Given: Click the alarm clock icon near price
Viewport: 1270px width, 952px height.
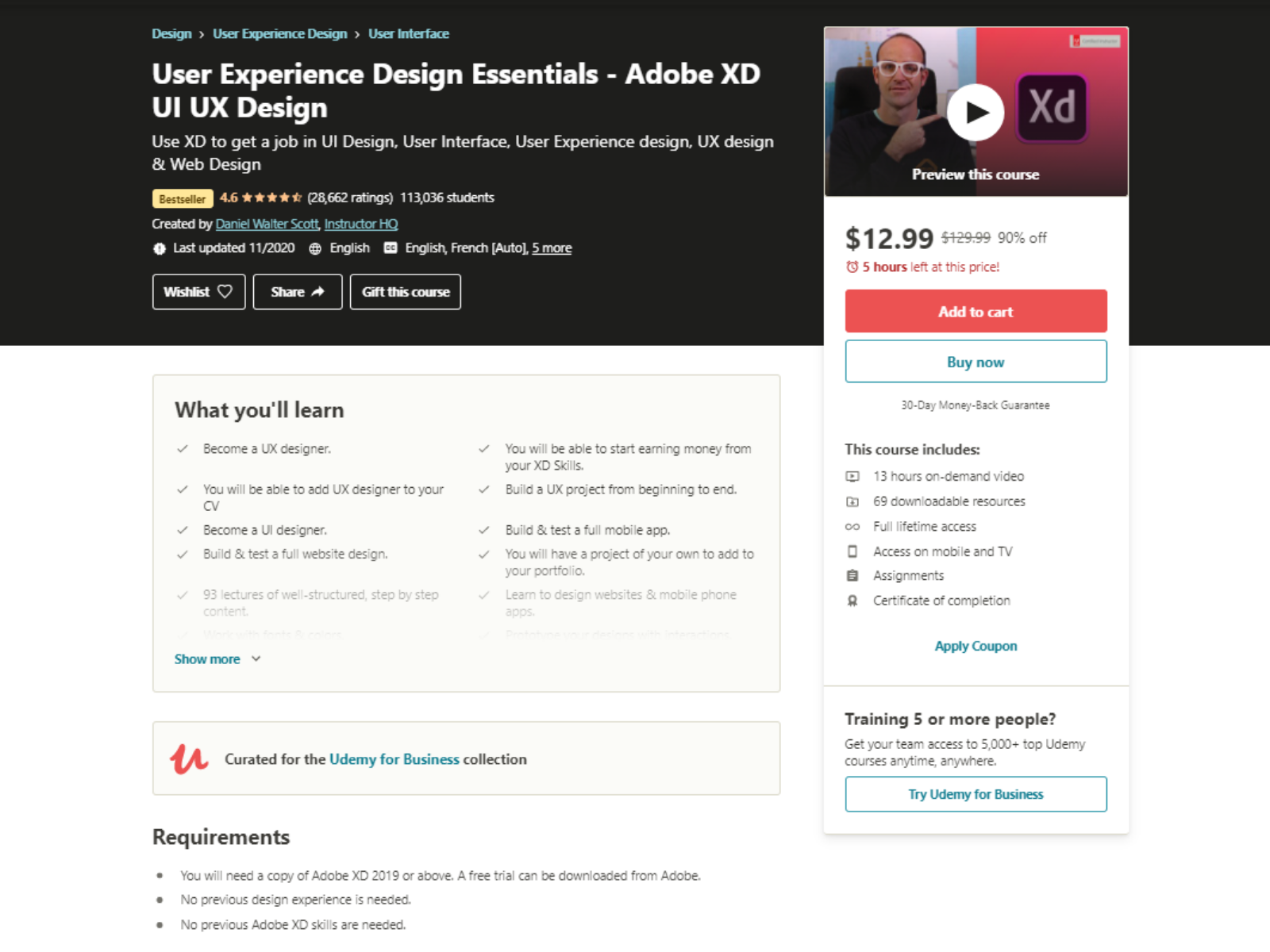Looking at the screenshot, I should click(852, 267).
